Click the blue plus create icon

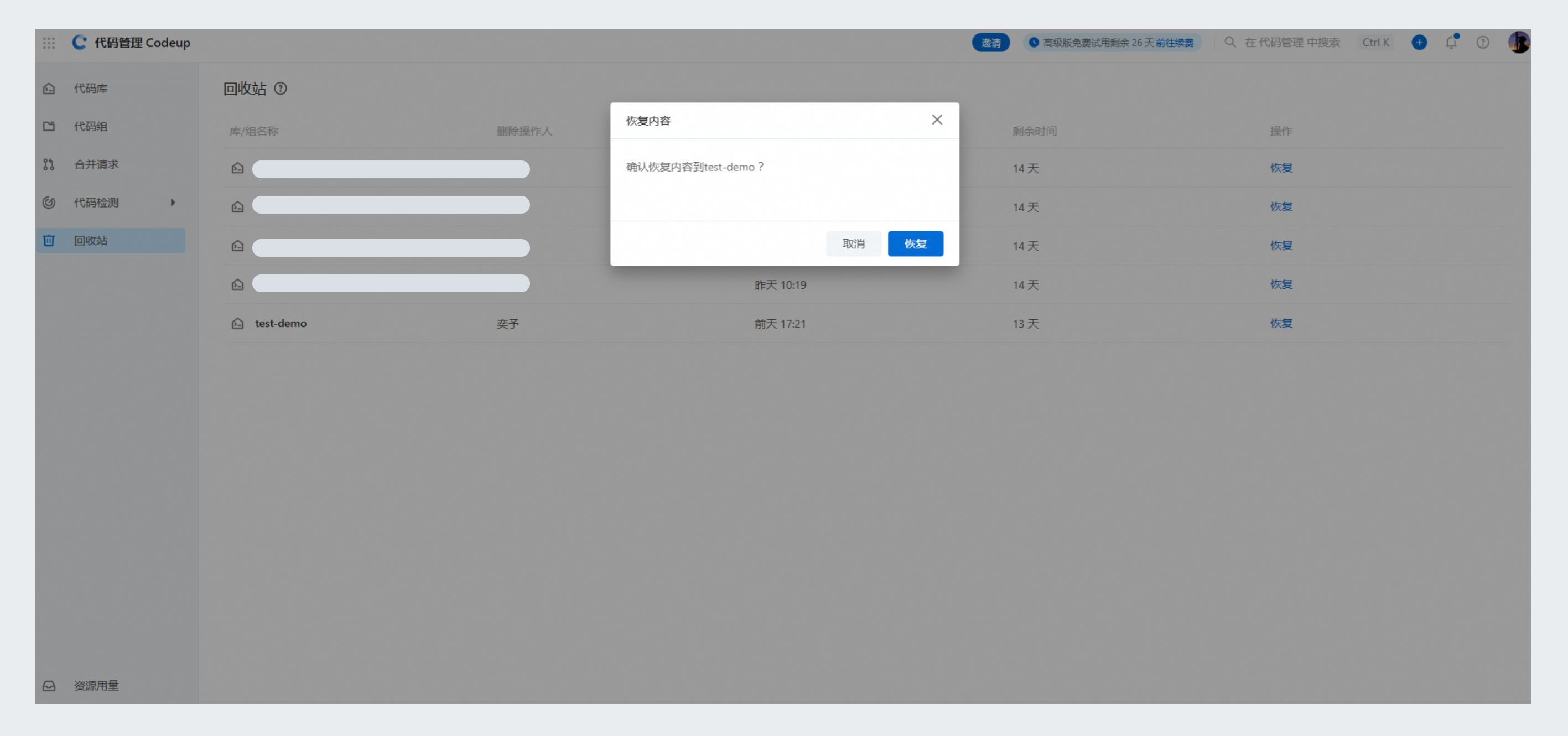click(x=1419, y=42)
